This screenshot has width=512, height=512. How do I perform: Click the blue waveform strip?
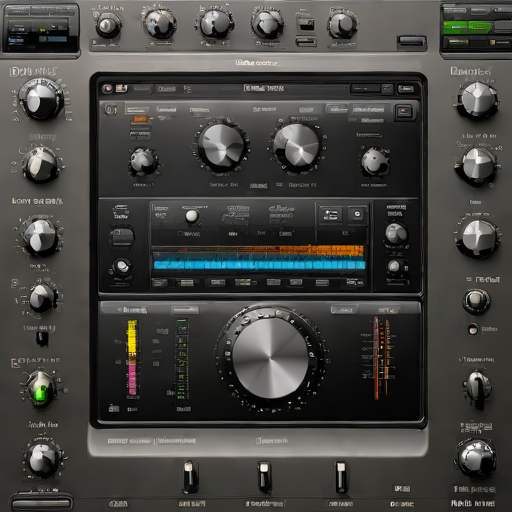259,265
